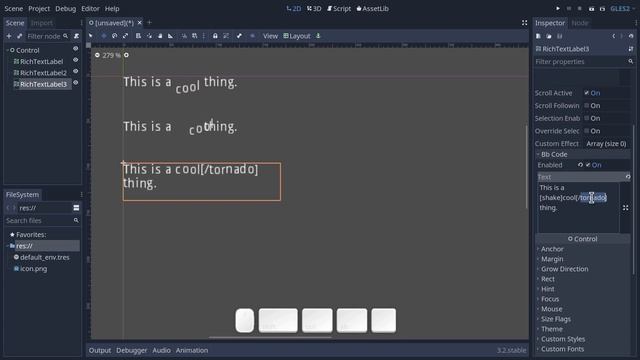Play a custom scene
Viewport: 640px width, 360px height.
point(602,9)
